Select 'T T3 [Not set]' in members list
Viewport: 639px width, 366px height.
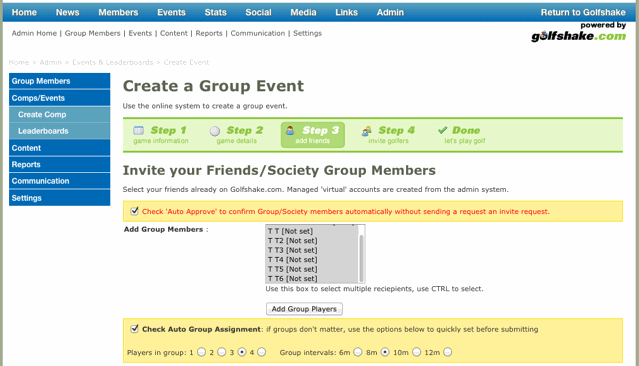tap(312, 250)
